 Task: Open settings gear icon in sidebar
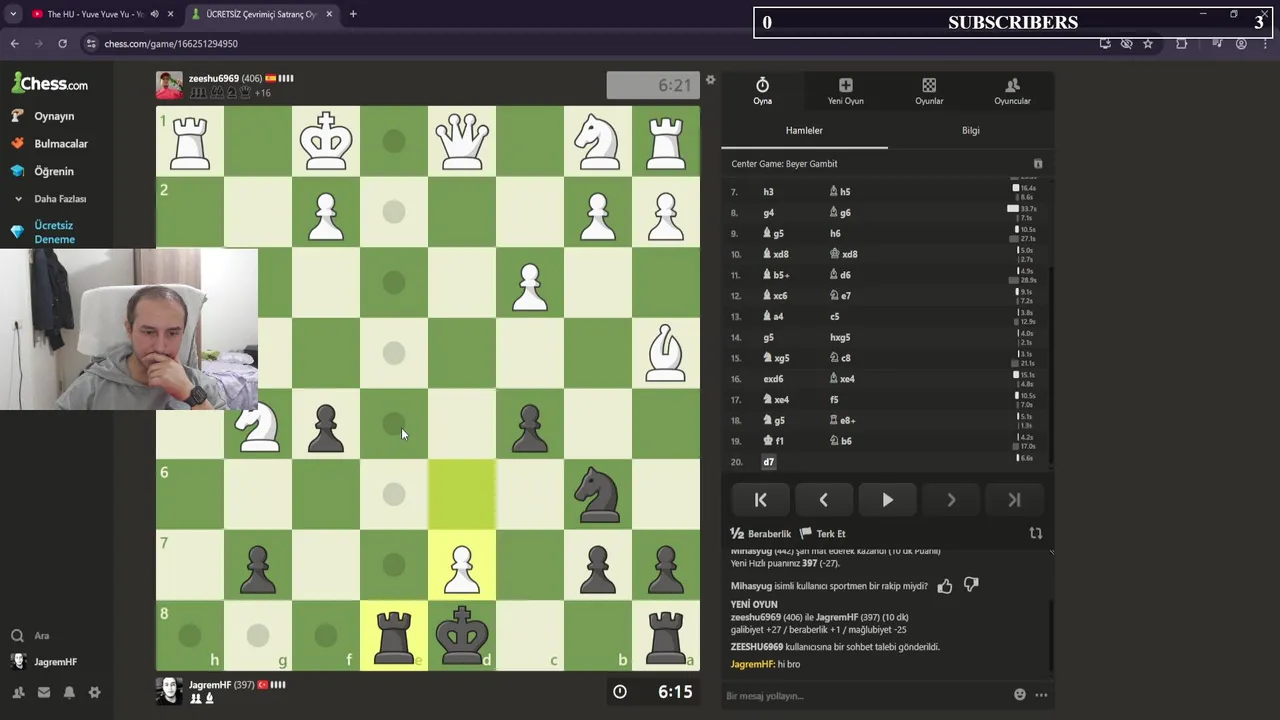tap(94, 692)
